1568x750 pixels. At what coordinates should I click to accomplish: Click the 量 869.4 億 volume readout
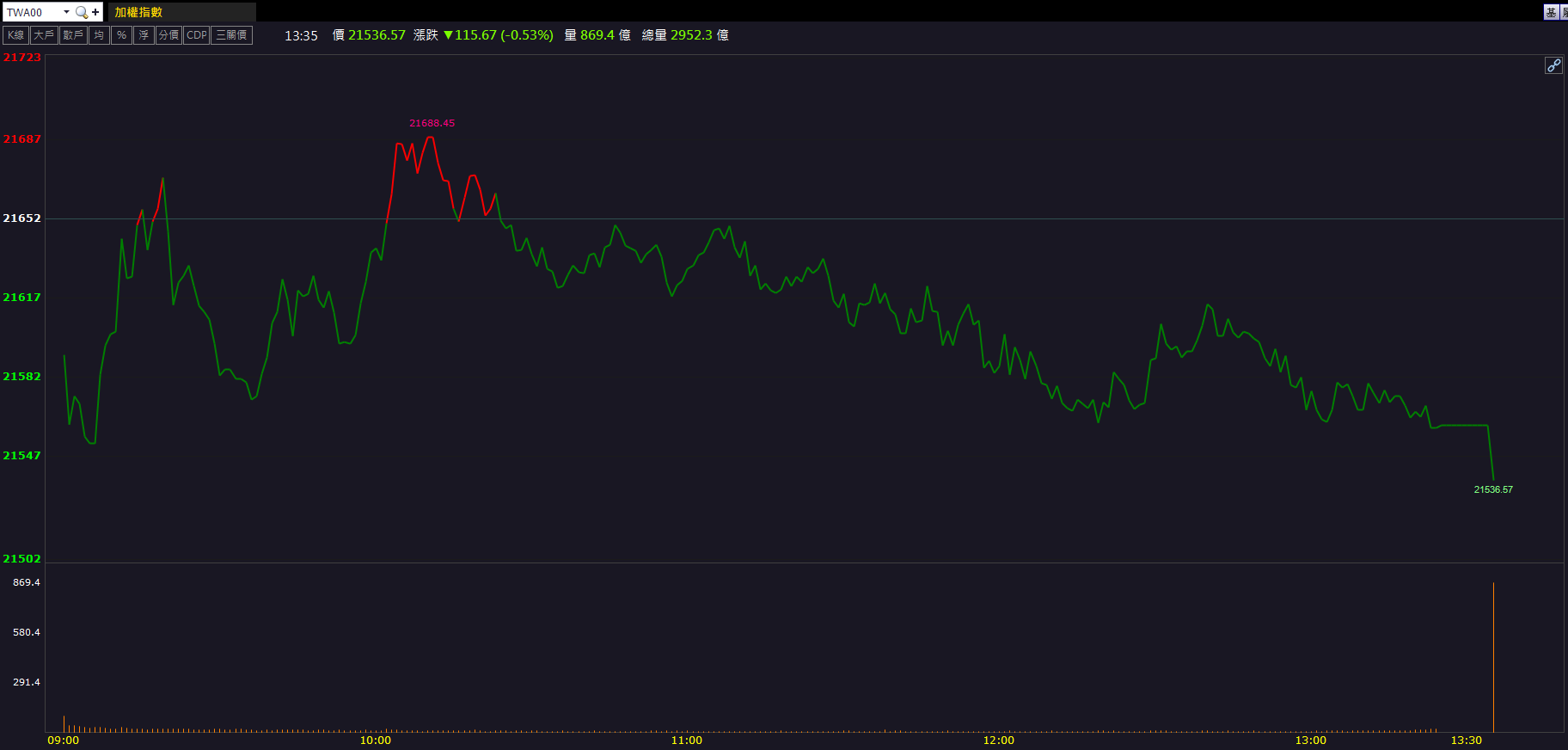[x=597, y=35]
